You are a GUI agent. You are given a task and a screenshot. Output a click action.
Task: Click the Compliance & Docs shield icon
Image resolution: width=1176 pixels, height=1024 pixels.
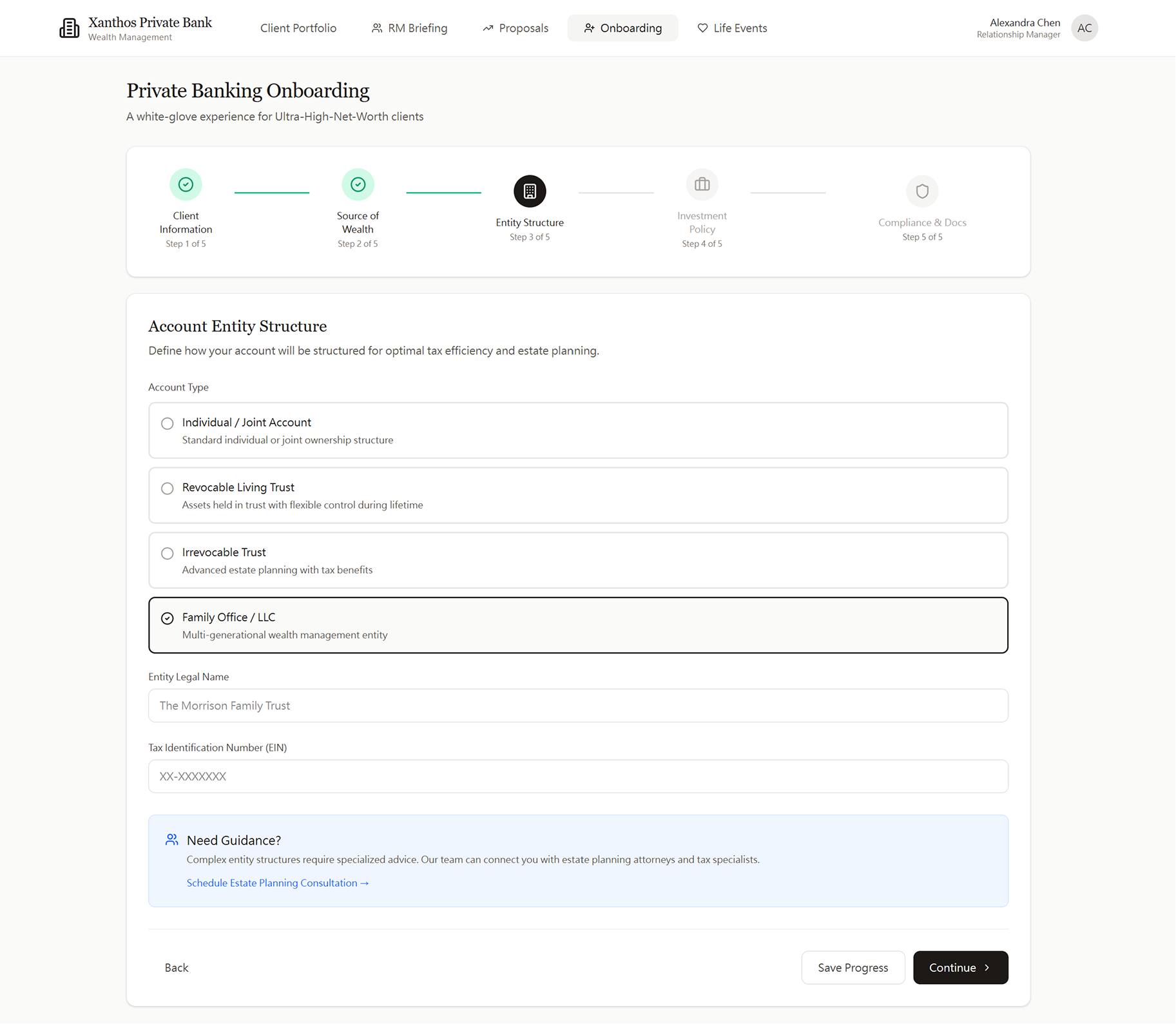[x=922, y=191]
